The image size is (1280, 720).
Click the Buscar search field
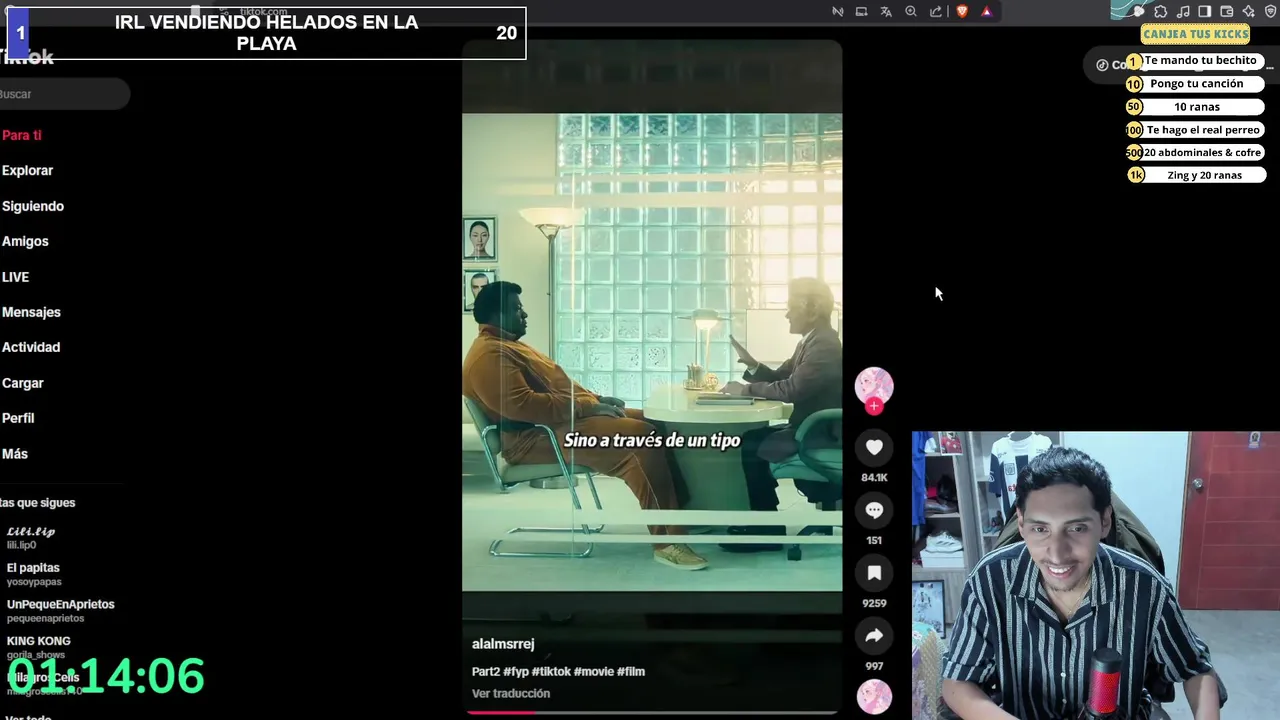click(x=64, y=94)
